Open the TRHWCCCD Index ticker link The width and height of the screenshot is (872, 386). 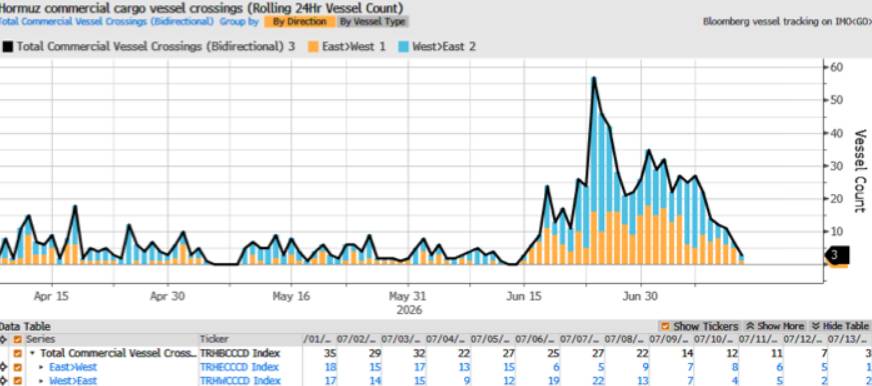(240, 381)
